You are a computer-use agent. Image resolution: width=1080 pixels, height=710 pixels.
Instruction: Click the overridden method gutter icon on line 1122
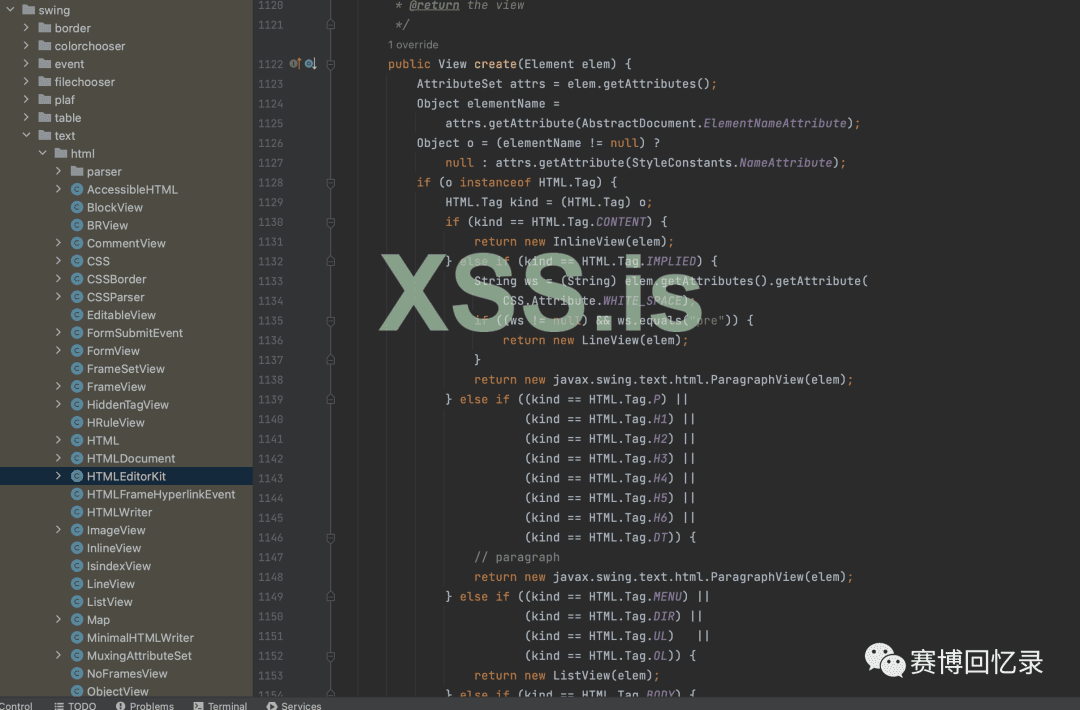coord(311,63)
